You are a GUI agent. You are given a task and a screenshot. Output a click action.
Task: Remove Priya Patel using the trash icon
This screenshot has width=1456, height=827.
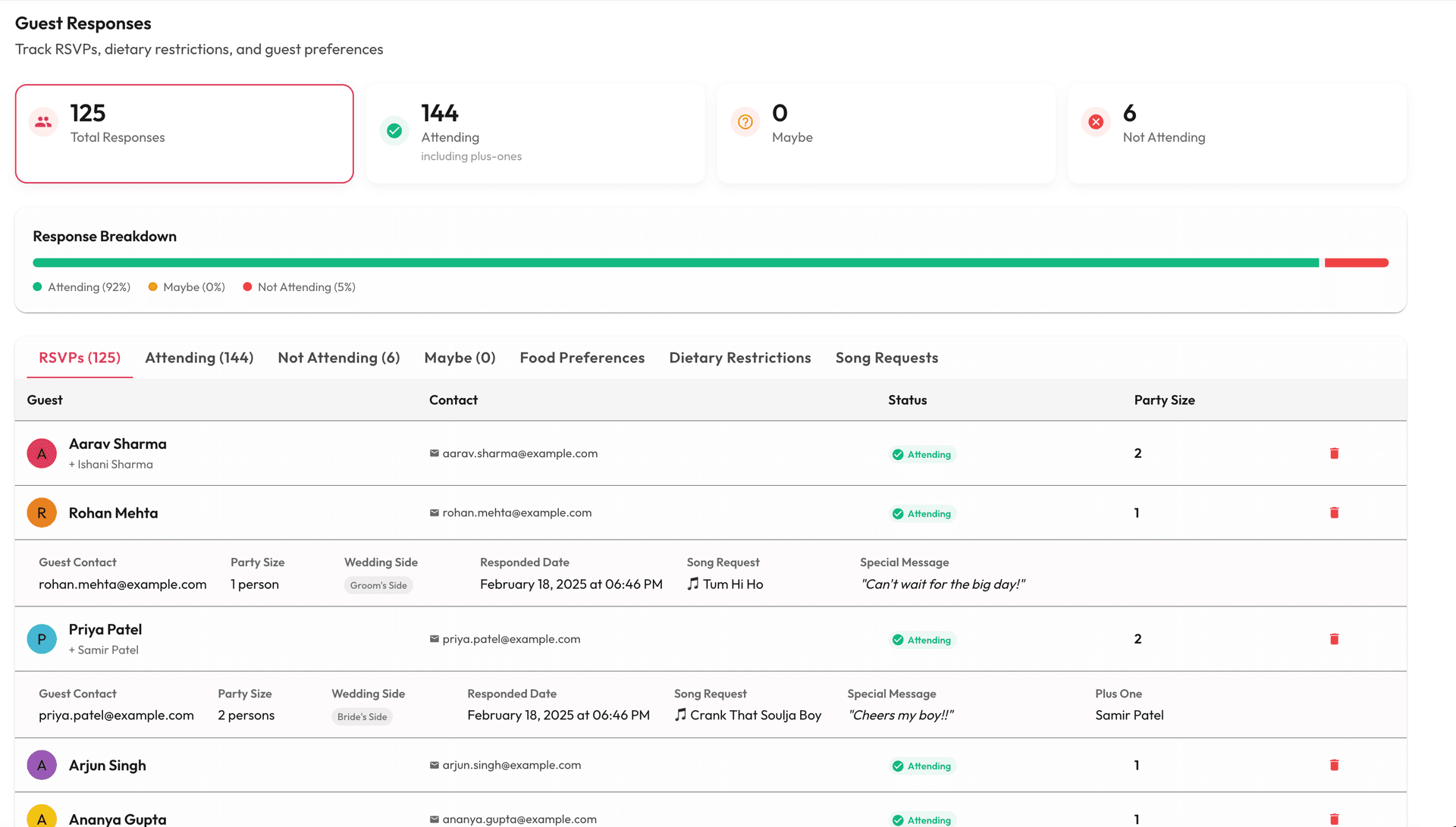(x=1334, y=639)
